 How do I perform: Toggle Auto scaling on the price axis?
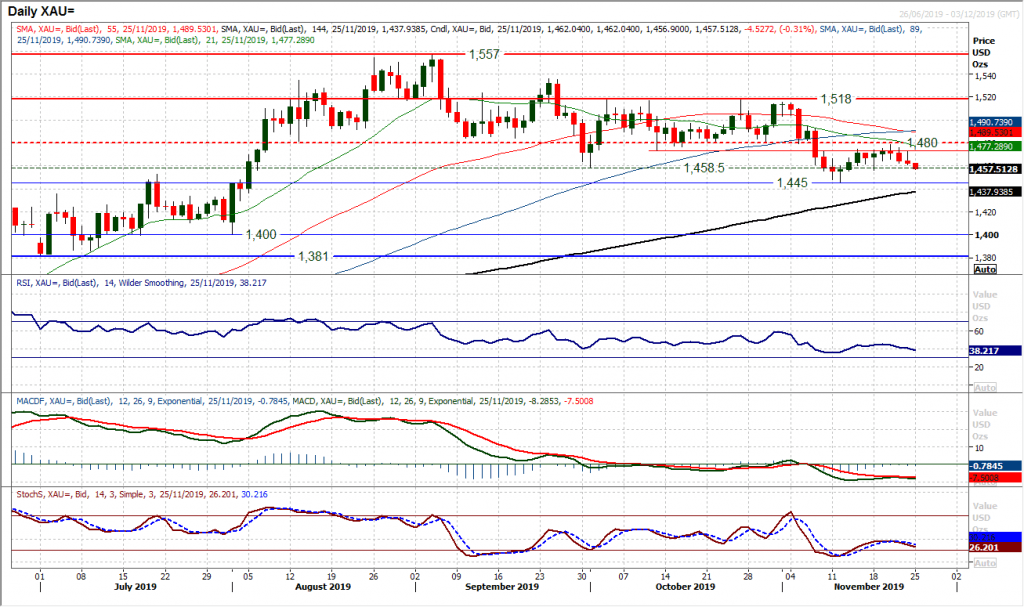pos(986,267)
